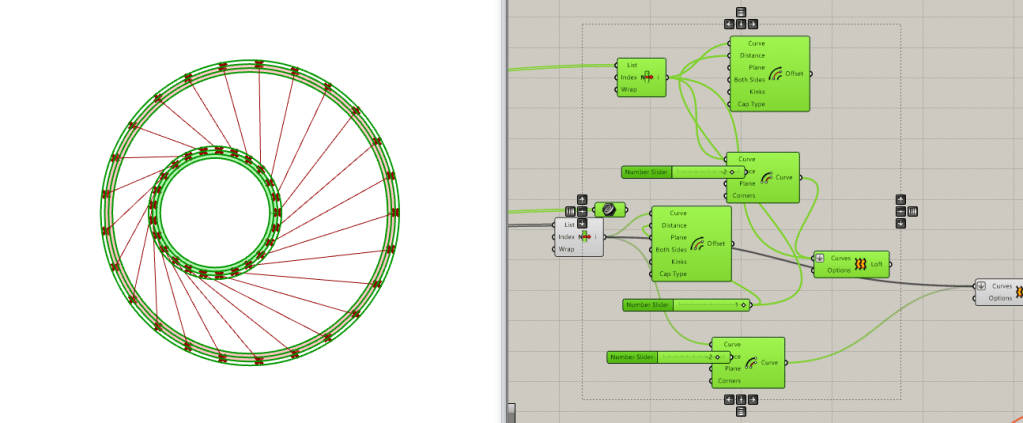Select the gray List Item component icon
Viewport: 1023px width, 423px height.
[585, 236]
